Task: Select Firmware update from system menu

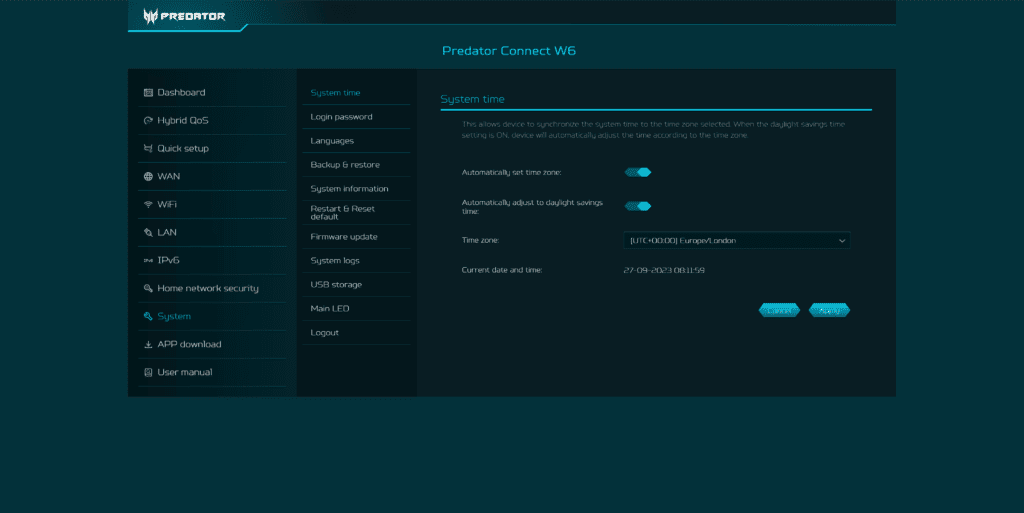Action: pos(344,237)
